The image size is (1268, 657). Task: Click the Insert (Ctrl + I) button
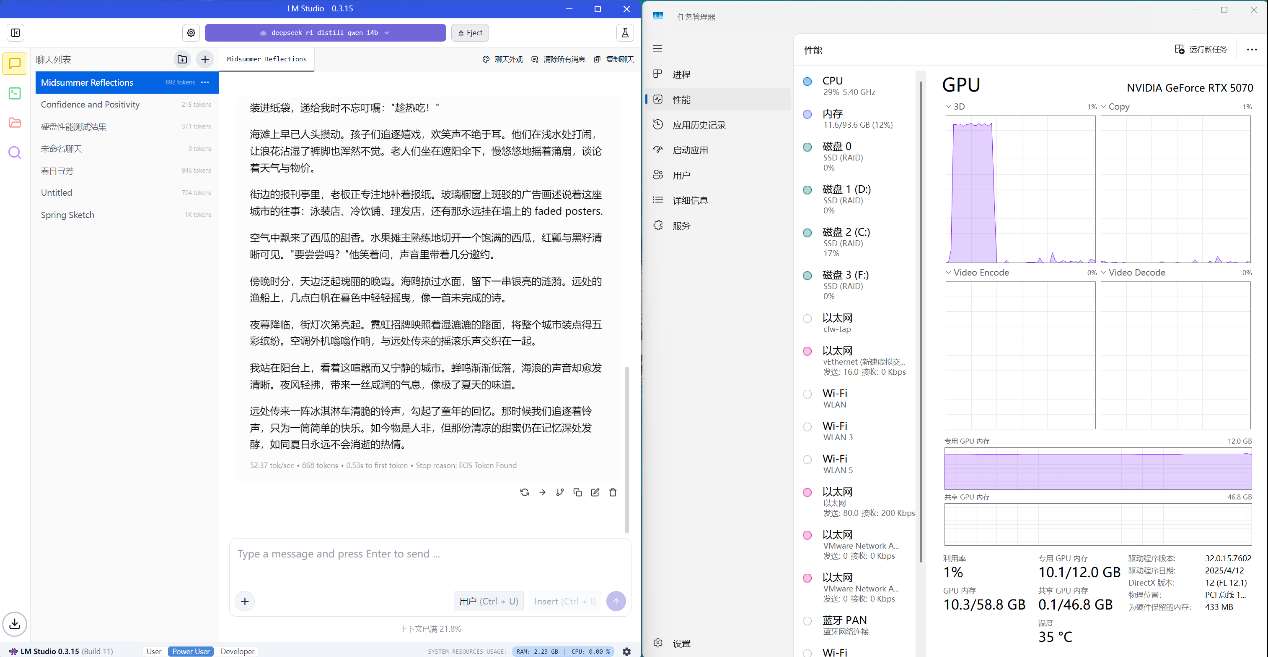(x=565, y=601)
